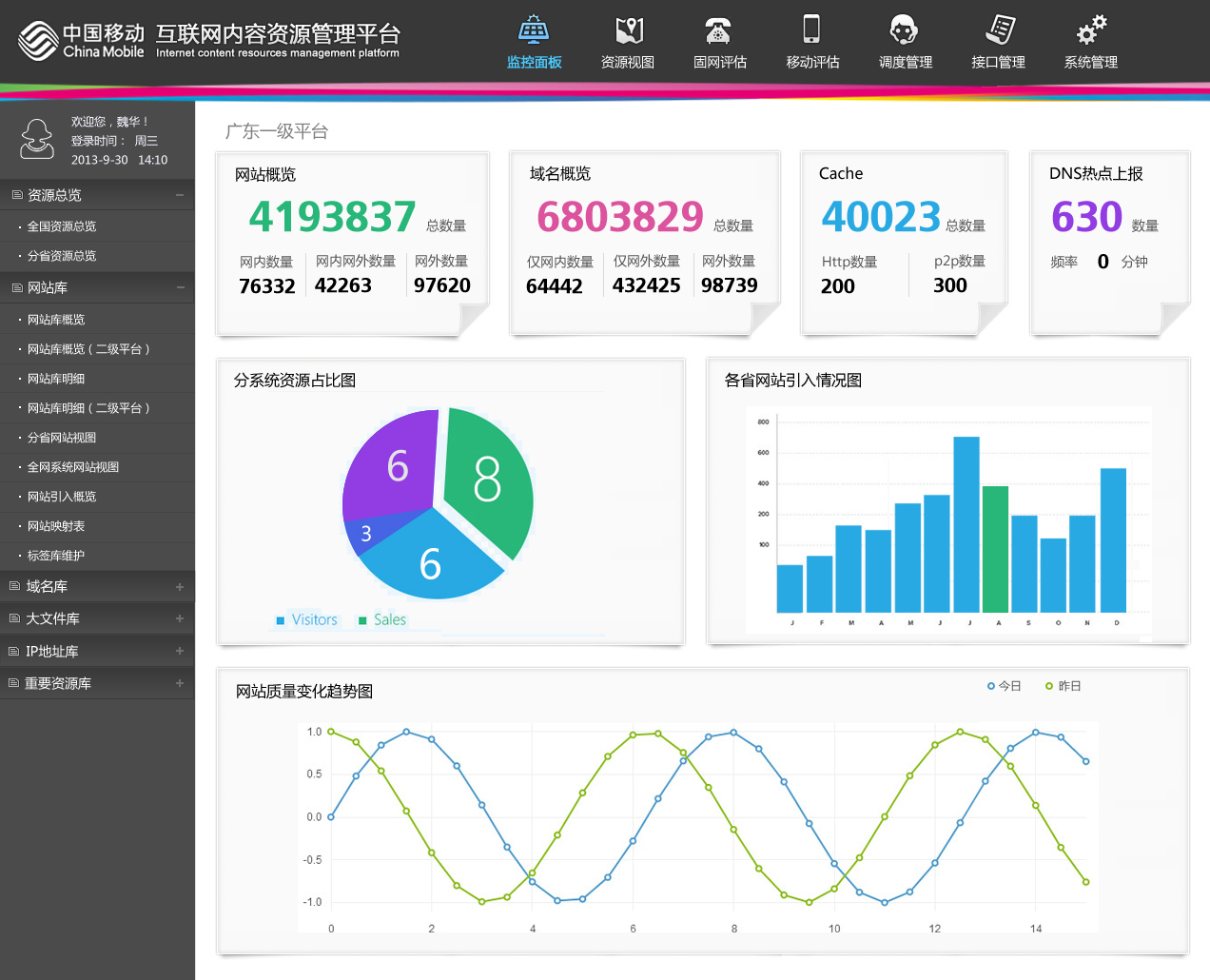
Task: Toggle the 今日 series in trend chart legend
Action: tap(1004, 686)
